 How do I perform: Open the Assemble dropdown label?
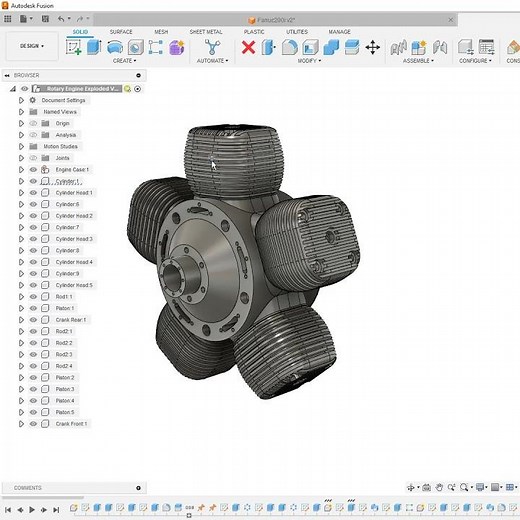[418, 61]
